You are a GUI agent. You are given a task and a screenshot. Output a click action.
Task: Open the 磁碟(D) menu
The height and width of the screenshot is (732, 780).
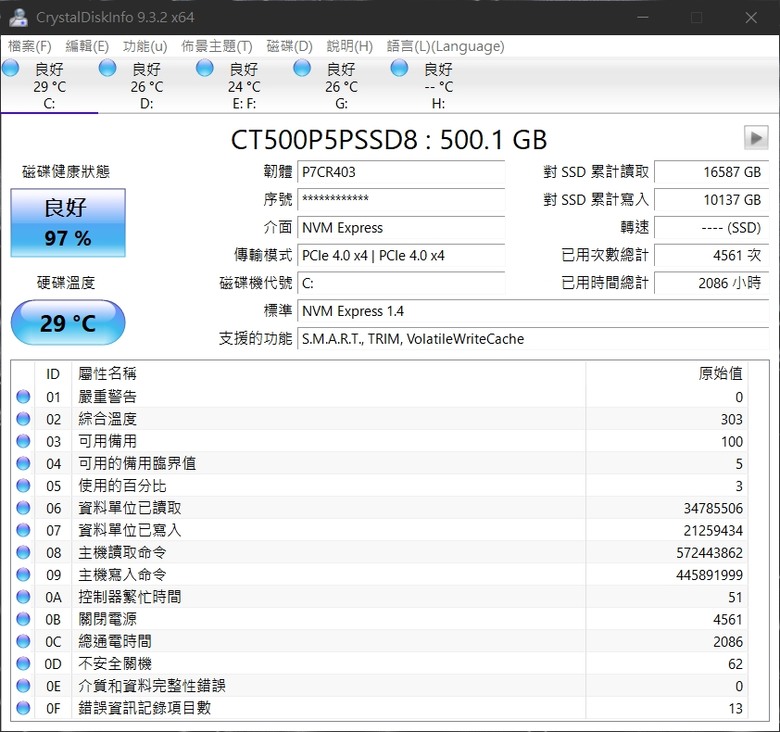click(289, 46)
